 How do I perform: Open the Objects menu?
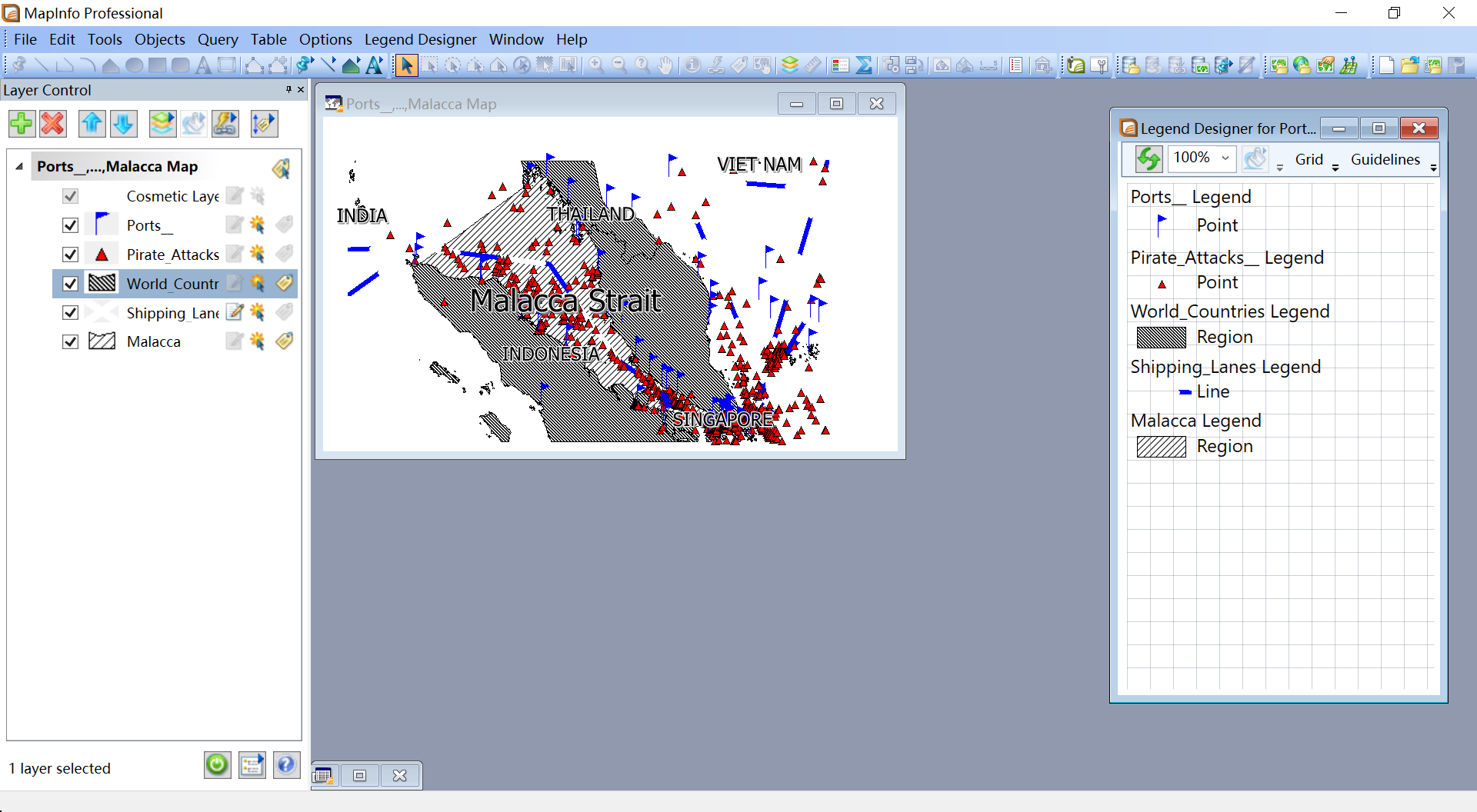click(160, 39)
